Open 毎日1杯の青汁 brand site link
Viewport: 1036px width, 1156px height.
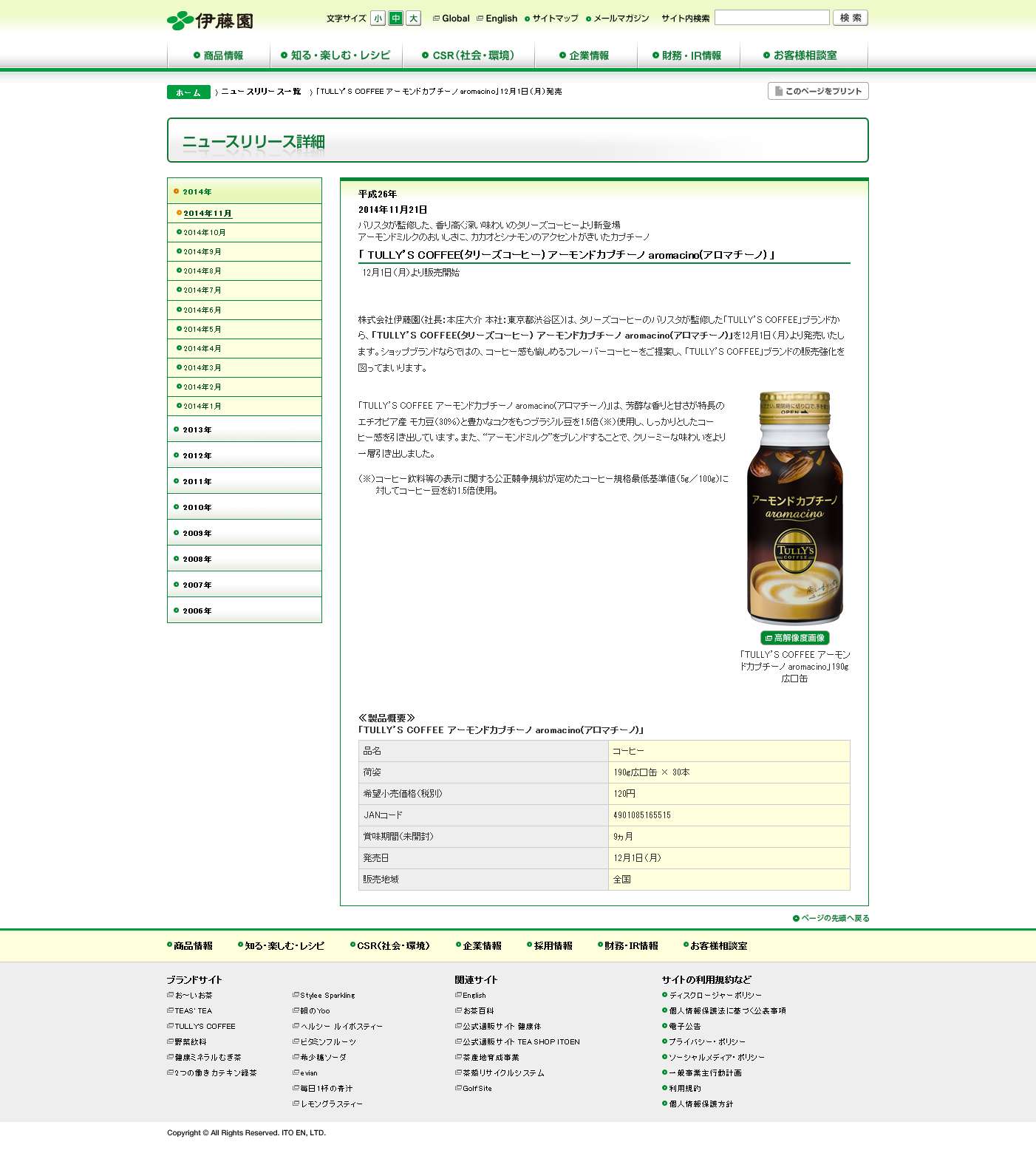click(323, 1088)
